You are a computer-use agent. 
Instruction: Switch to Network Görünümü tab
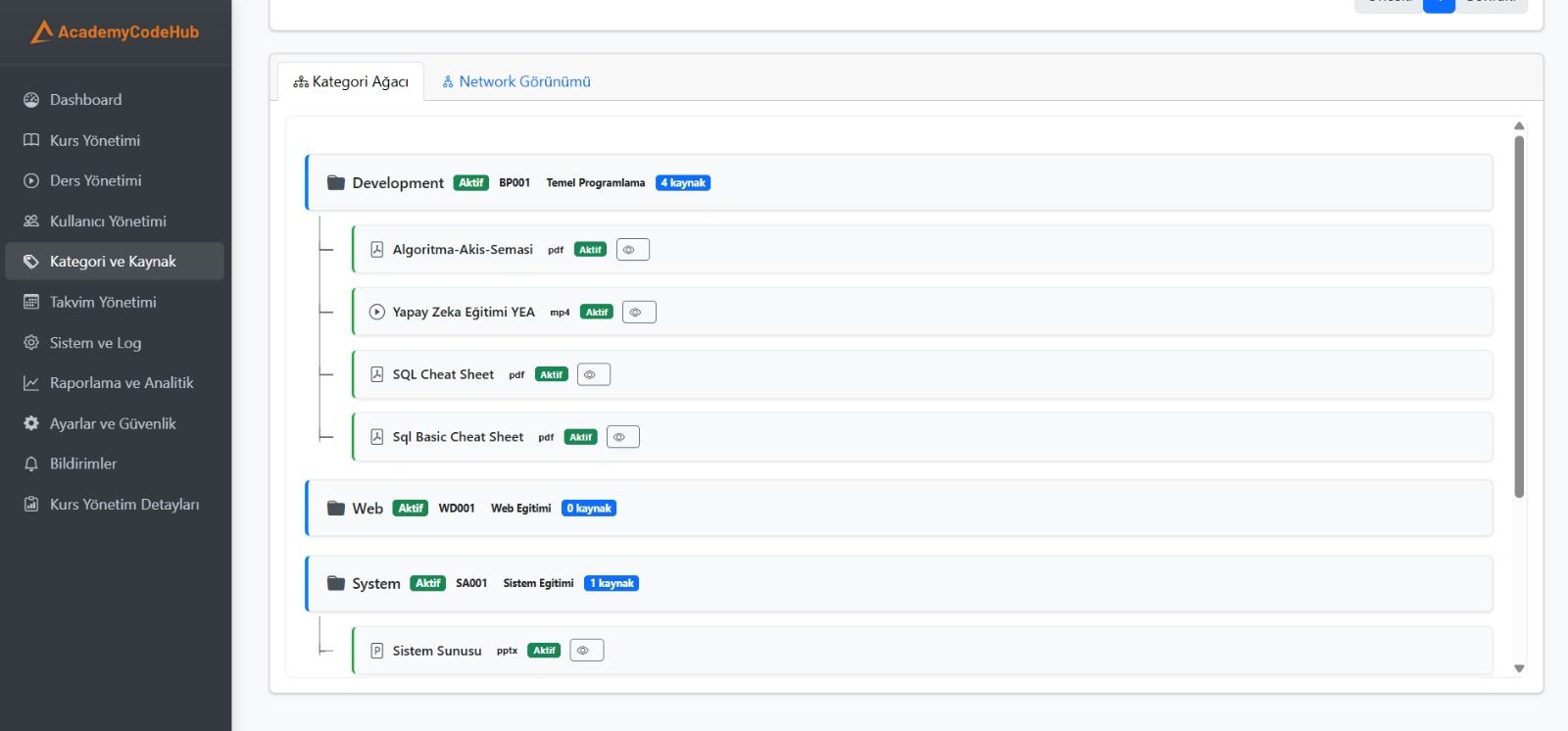pos(516,81)
